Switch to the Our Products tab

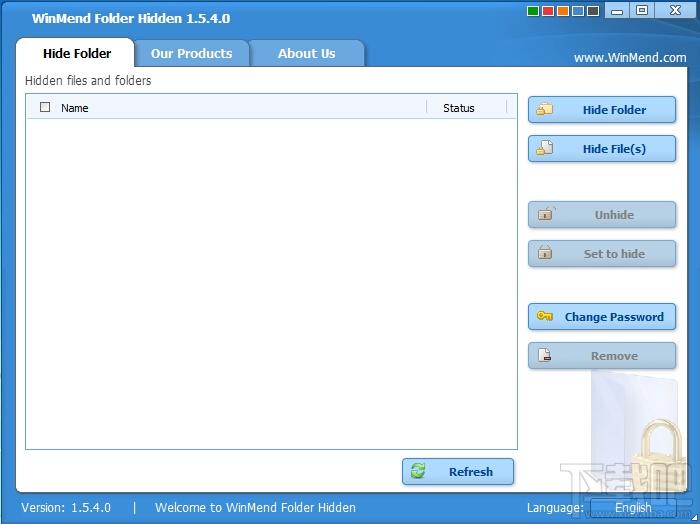pos(192,54)
